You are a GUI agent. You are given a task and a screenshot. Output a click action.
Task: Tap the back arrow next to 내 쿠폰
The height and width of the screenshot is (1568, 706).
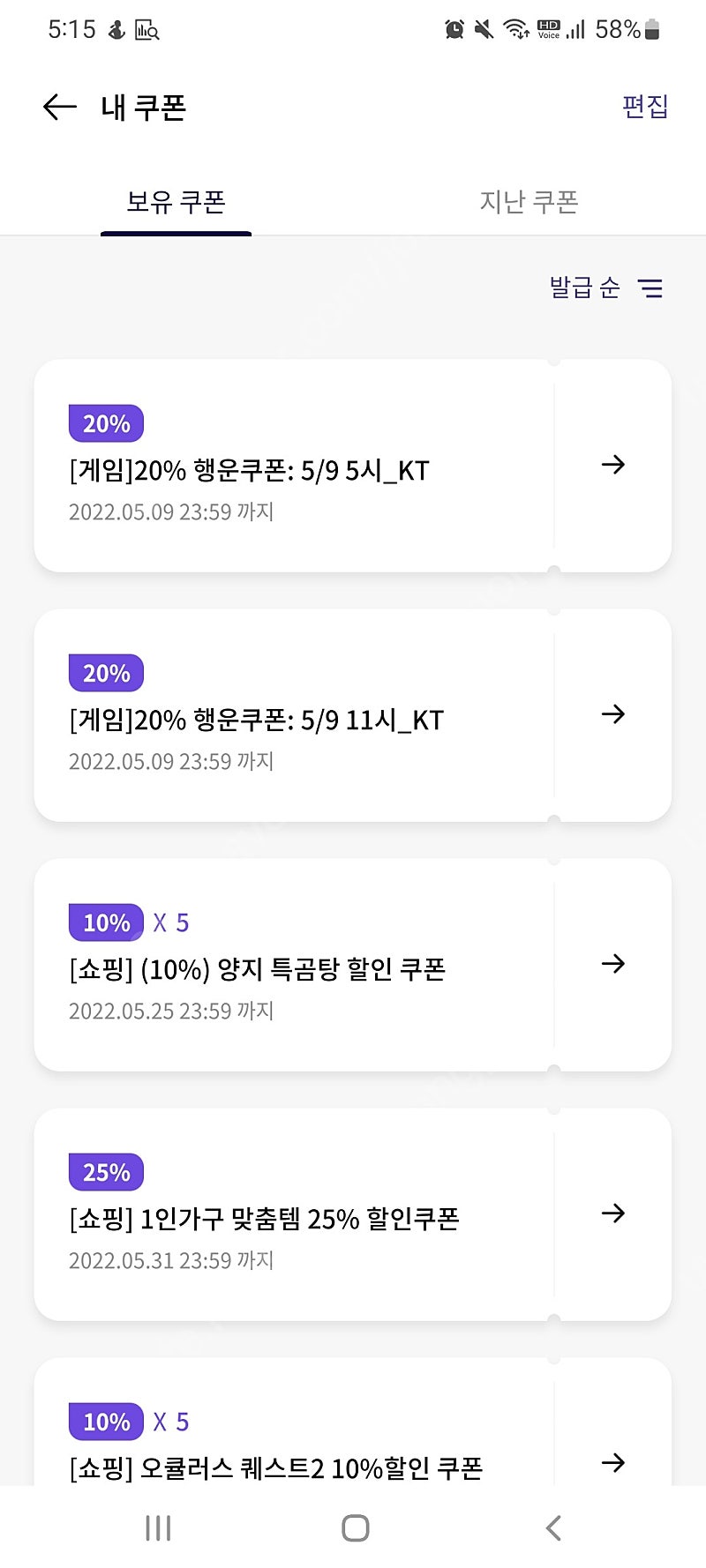pos(60,108)
